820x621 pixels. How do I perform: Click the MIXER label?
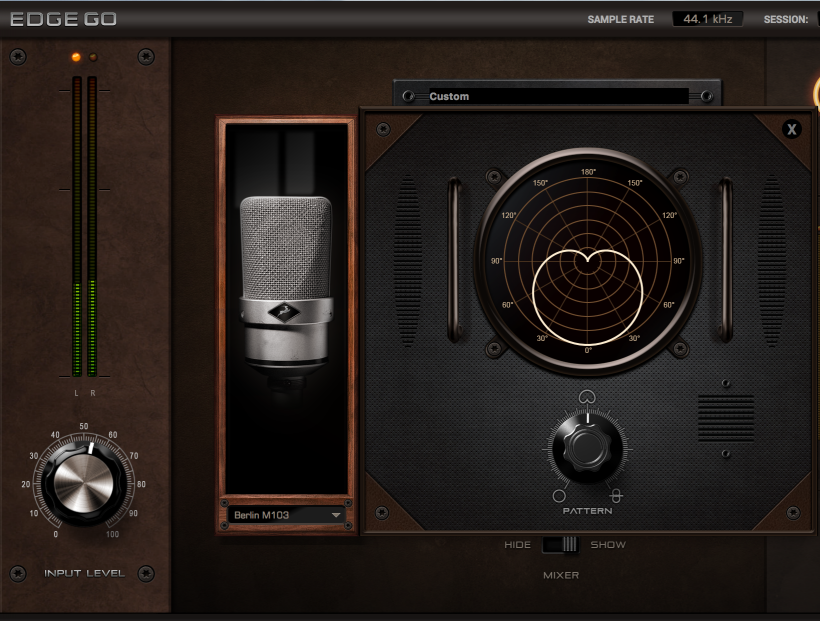(x=561, y=575)
